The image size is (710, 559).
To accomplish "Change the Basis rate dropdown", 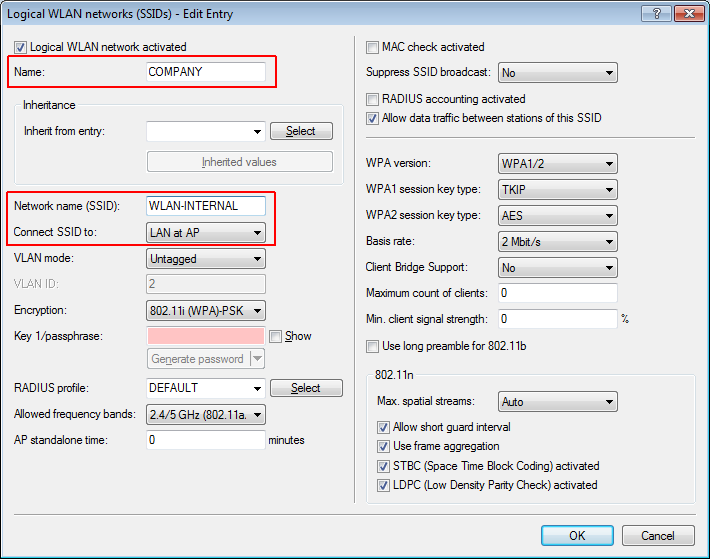I will point(557,242).
